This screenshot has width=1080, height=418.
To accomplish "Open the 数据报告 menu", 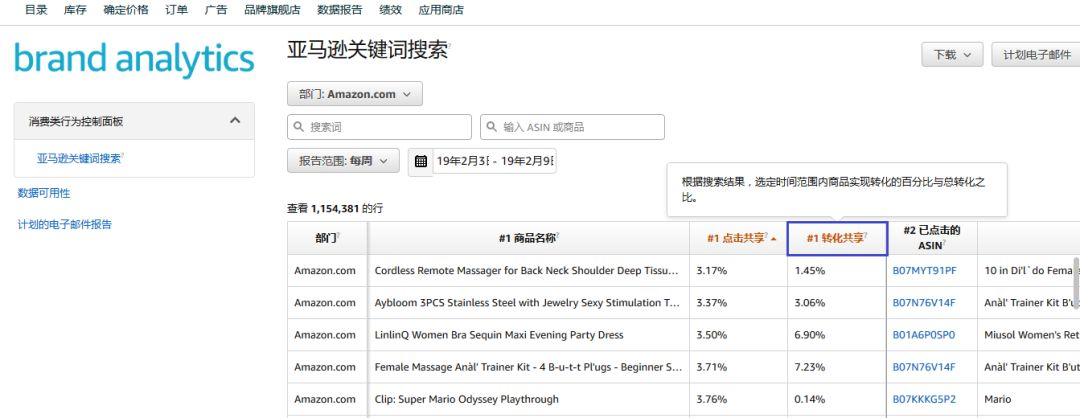I will (340, 10).
